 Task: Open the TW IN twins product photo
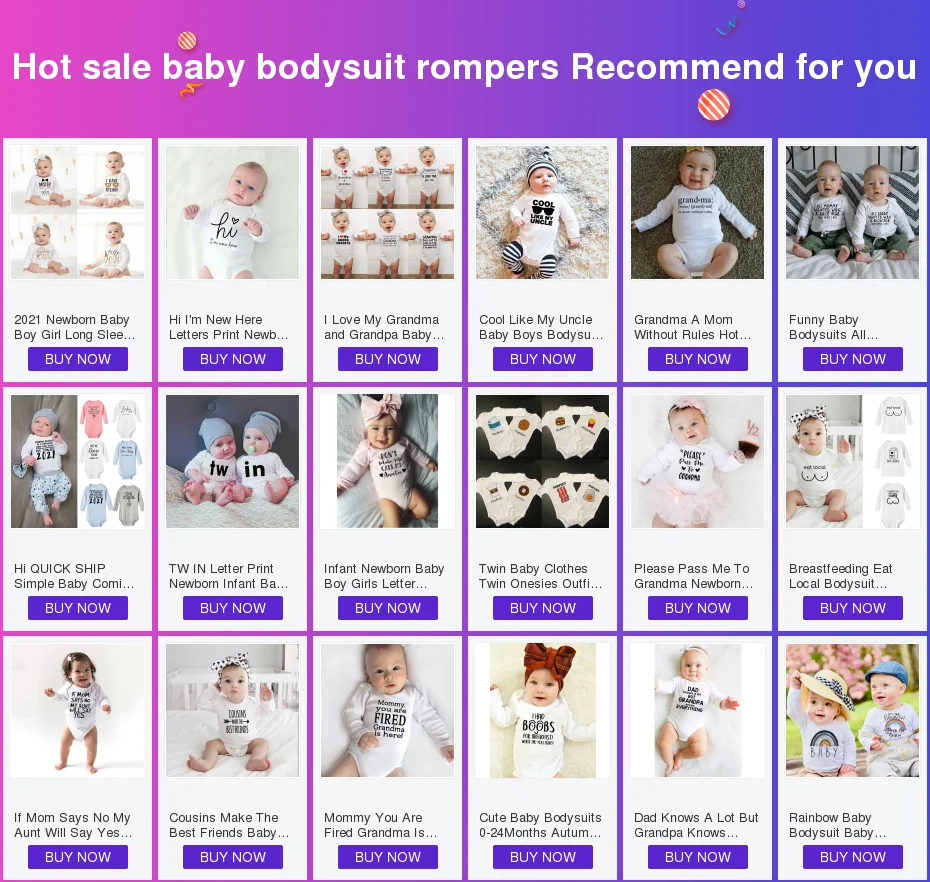[232, 461]
